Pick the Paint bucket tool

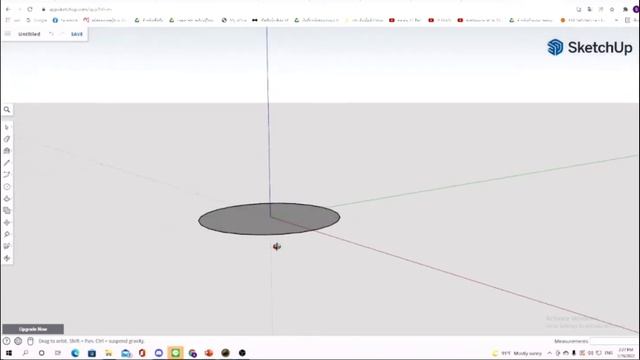click(x=7, y=151)
